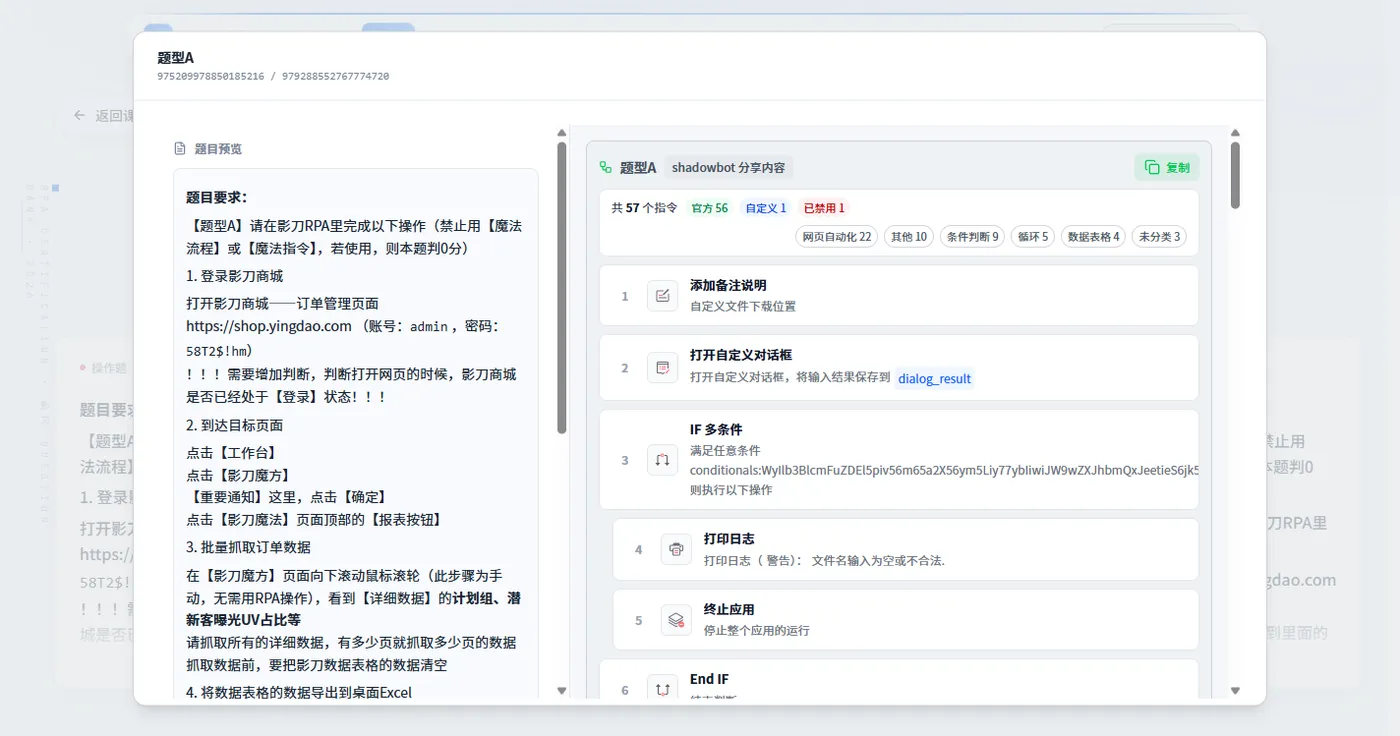This screenshot has width=1400, height=736.
Task: Filter by 循环 5 category
Action: pos(1033,237)
